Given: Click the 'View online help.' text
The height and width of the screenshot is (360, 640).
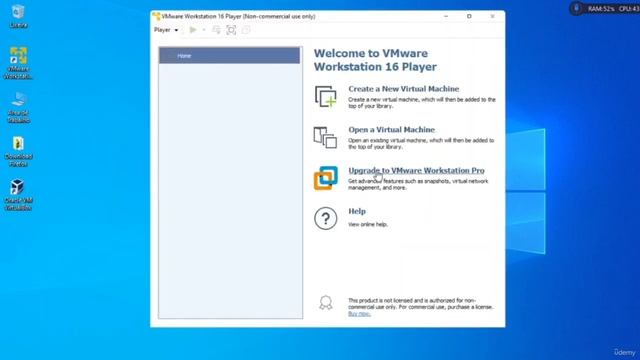Looking at the screenshot, I should click(x=367, y=224).
